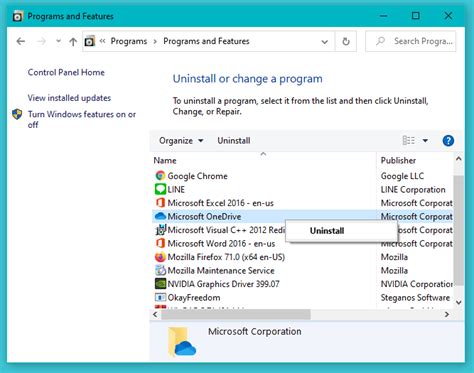
Task: Click the Microsoft OneDrive cloud icon
Action: click(x=160, y=216)
